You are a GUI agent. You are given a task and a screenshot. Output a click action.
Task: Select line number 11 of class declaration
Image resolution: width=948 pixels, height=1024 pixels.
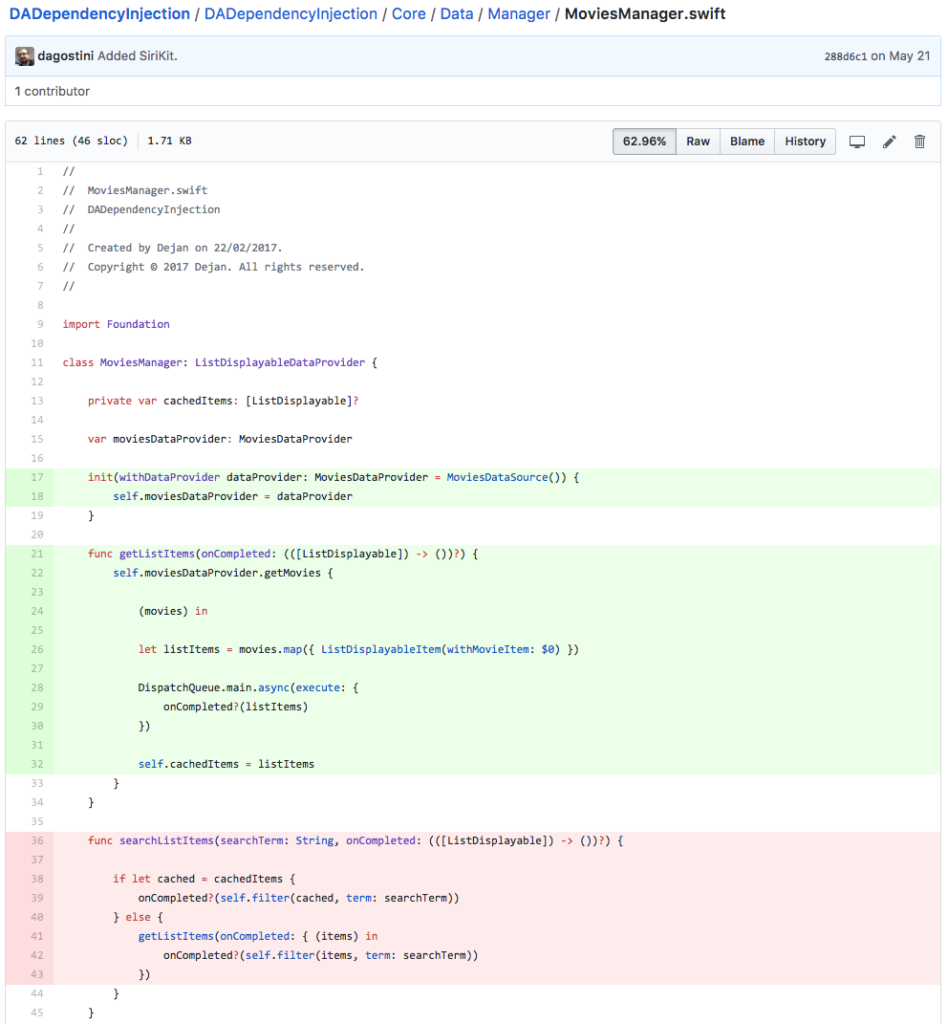pyautogui.click(x=37, y=362)
